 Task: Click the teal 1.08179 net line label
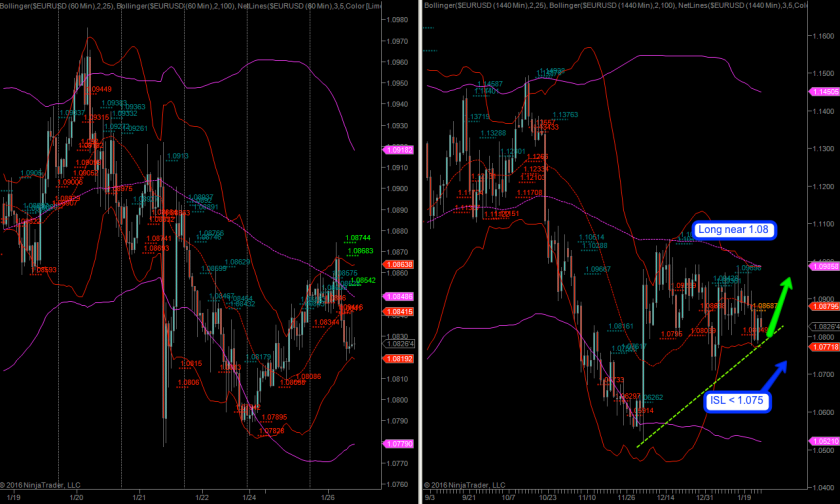258,357
